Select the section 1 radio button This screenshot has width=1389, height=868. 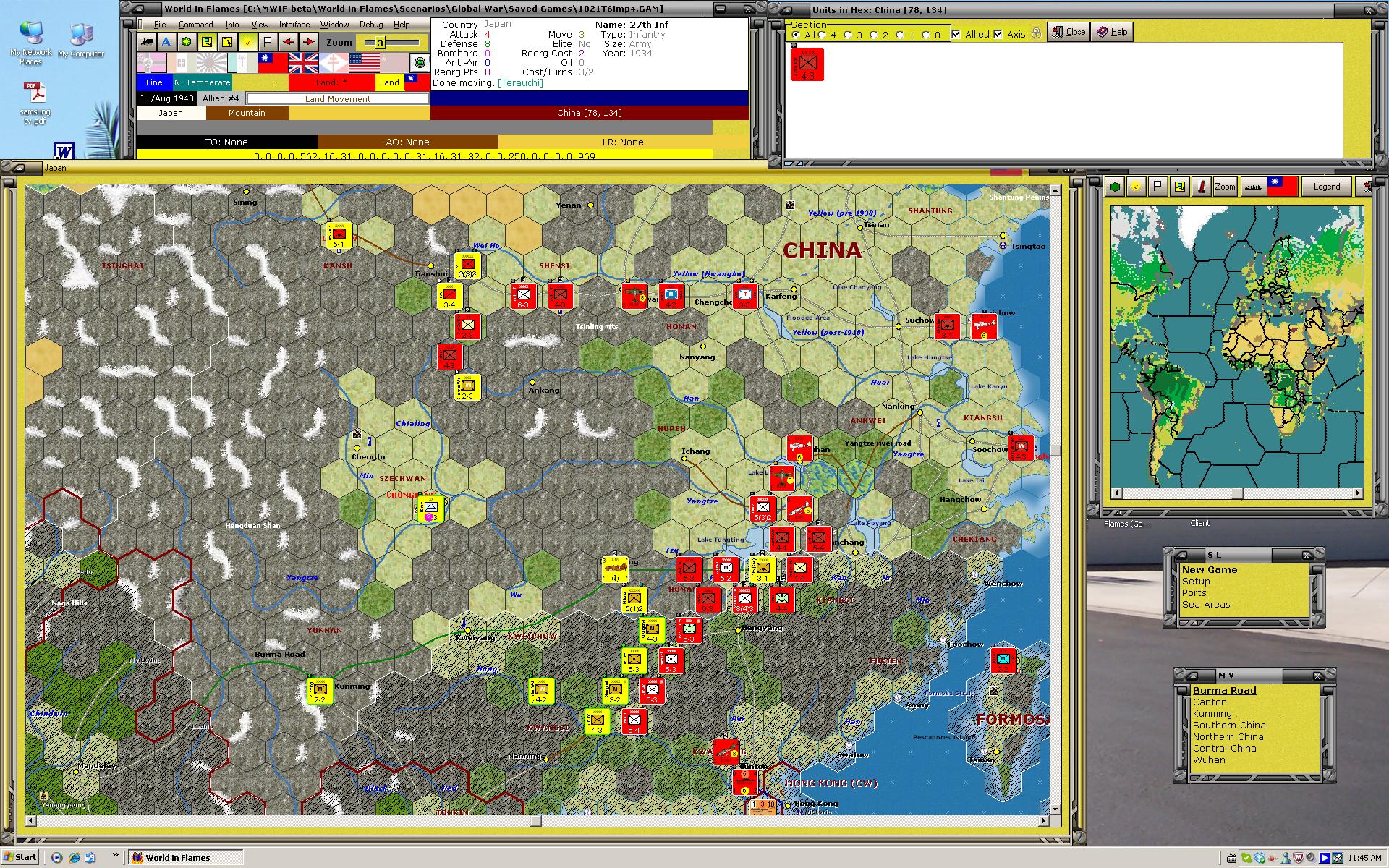pos(900,35)
